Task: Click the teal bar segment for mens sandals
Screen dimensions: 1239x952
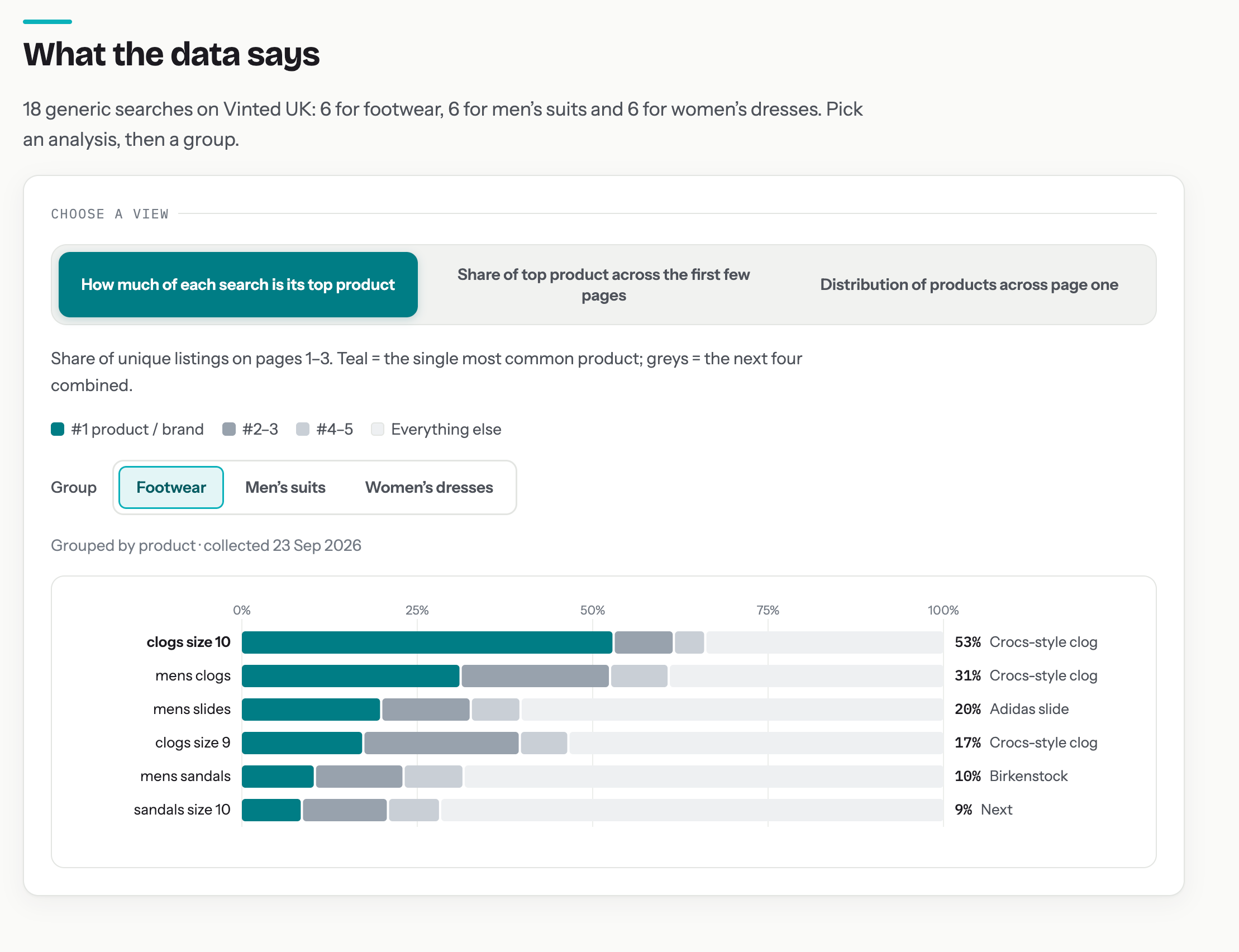Action: 278,776
